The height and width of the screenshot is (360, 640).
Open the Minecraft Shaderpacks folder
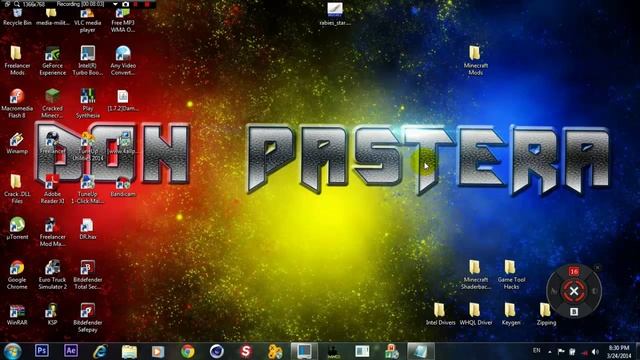tap(476, 275)
